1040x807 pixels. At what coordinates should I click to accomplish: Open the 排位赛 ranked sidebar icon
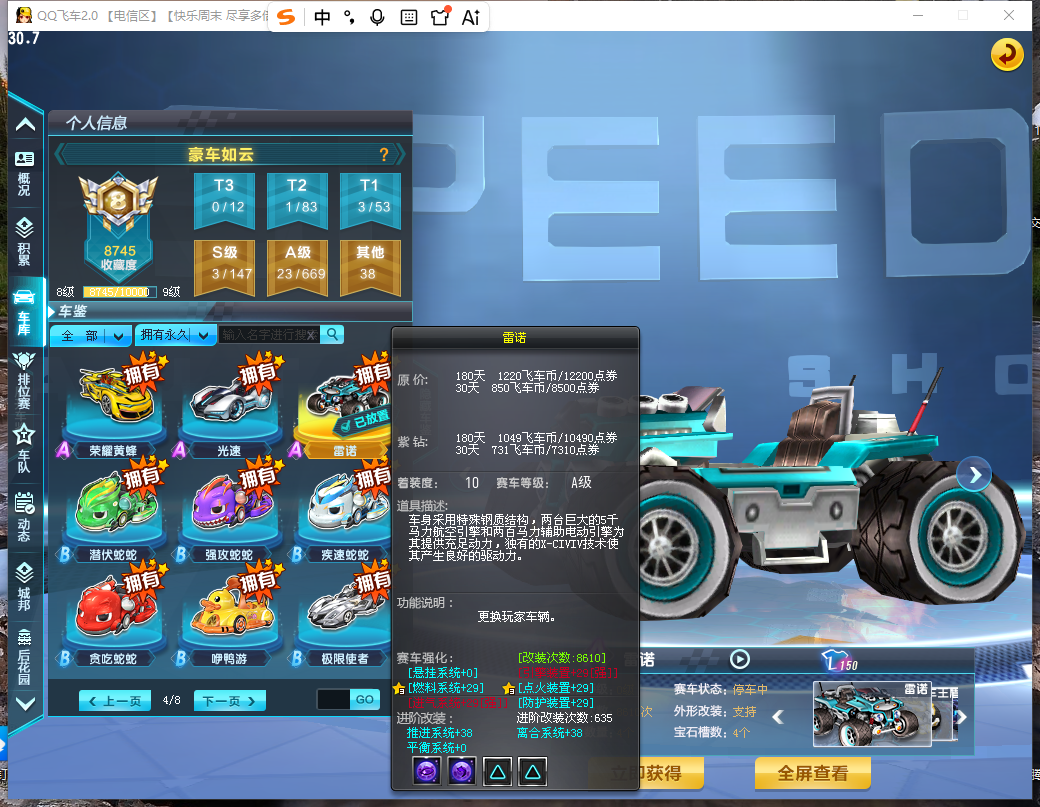coord(25,381)
